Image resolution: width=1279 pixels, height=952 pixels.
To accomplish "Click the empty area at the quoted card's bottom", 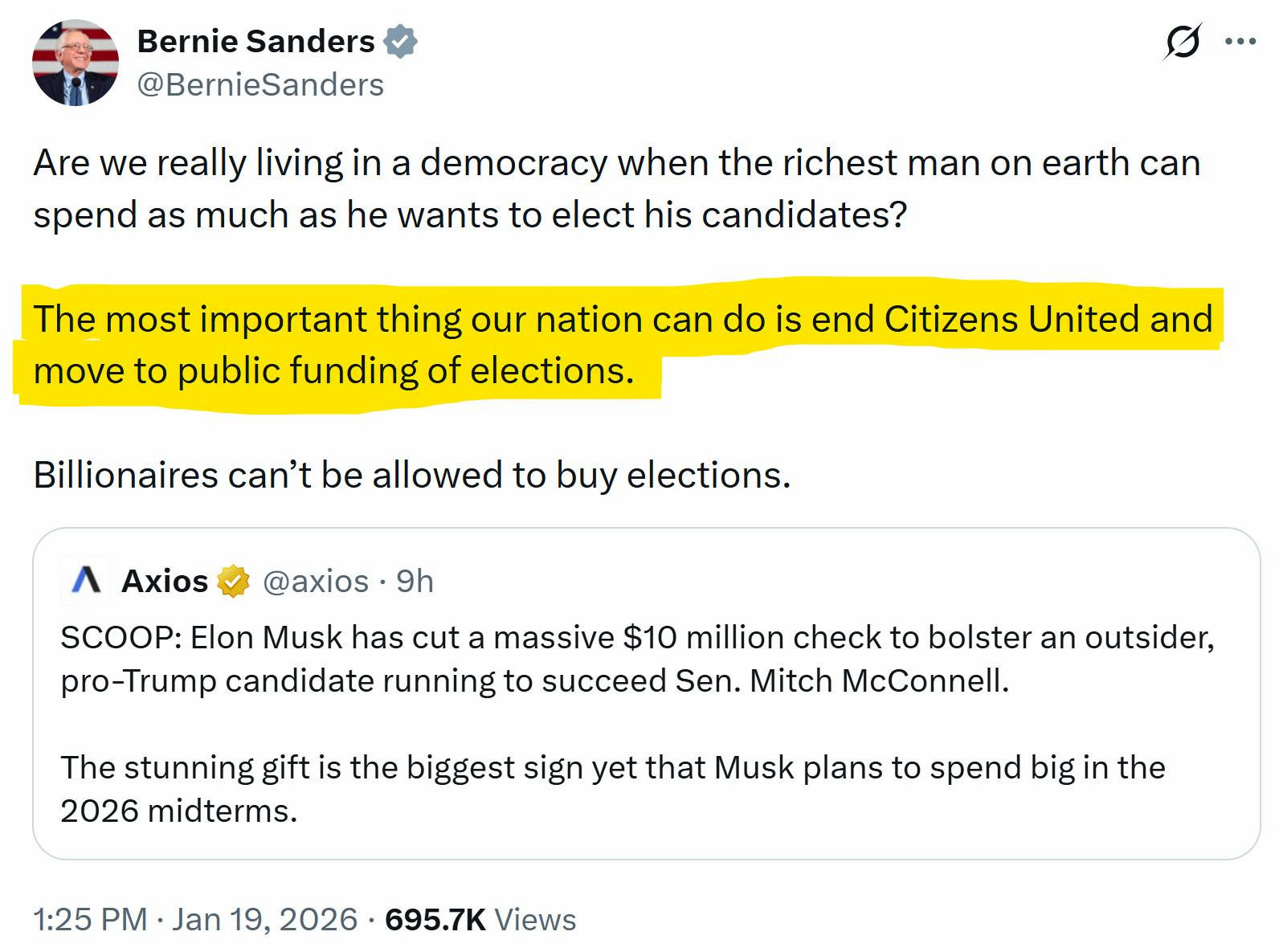I will (723, 840).
